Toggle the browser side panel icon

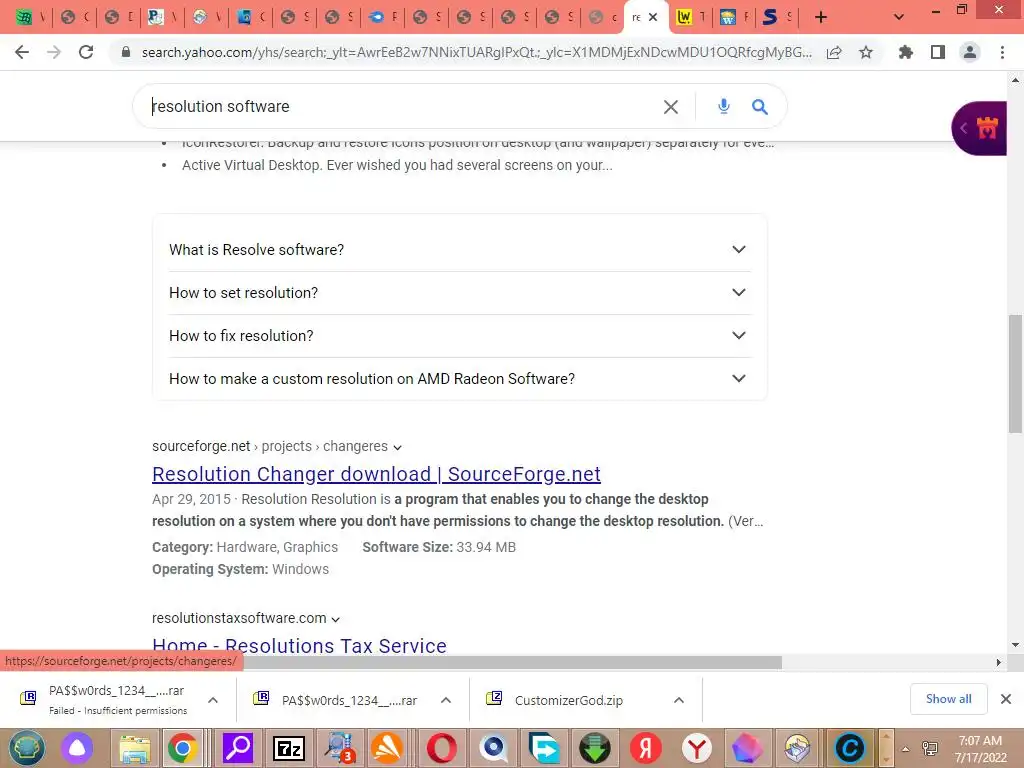(x=937, y=52)
